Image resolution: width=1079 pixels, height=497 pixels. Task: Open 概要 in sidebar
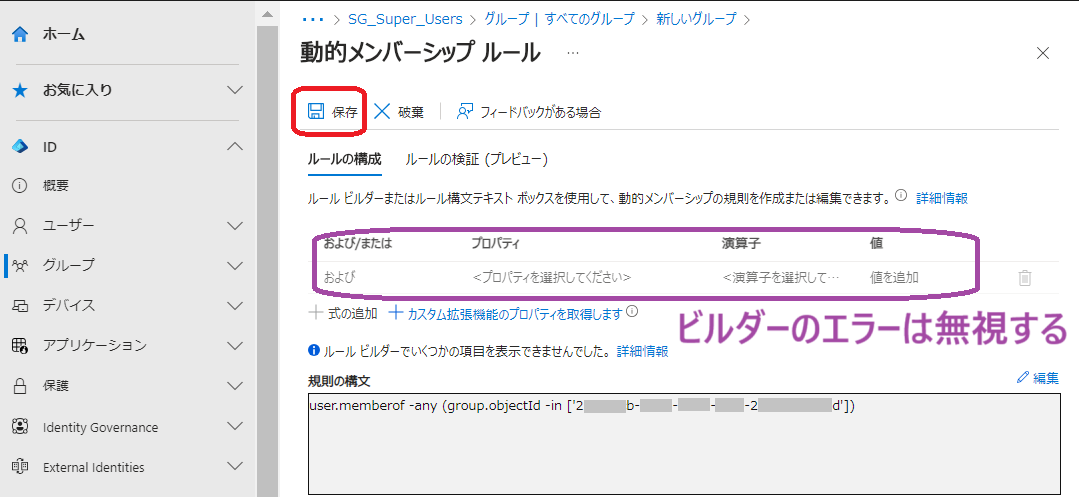[56, 186]
